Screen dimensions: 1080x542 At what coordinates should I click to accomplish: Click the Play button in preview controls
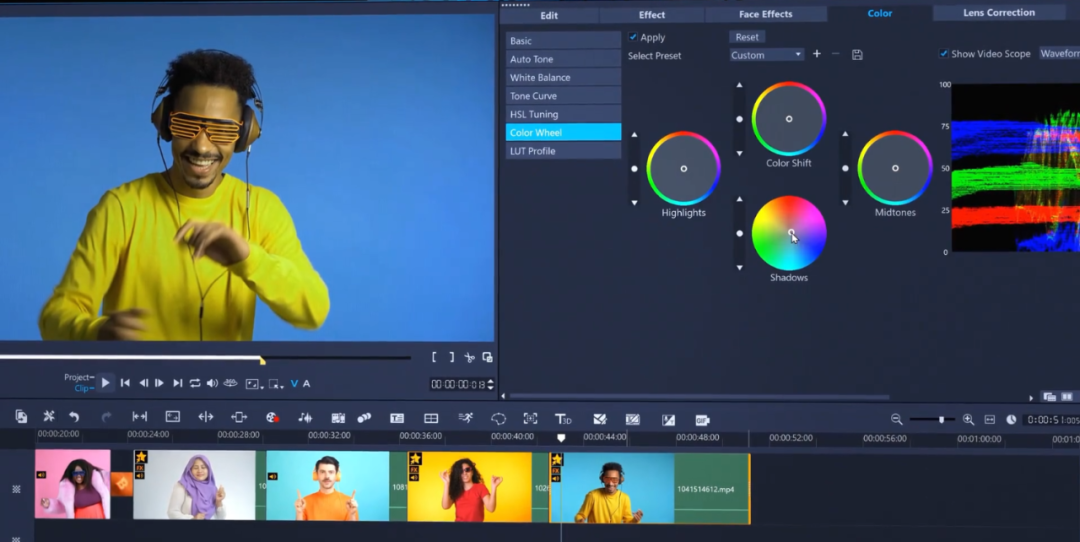(x=106, y=383)
